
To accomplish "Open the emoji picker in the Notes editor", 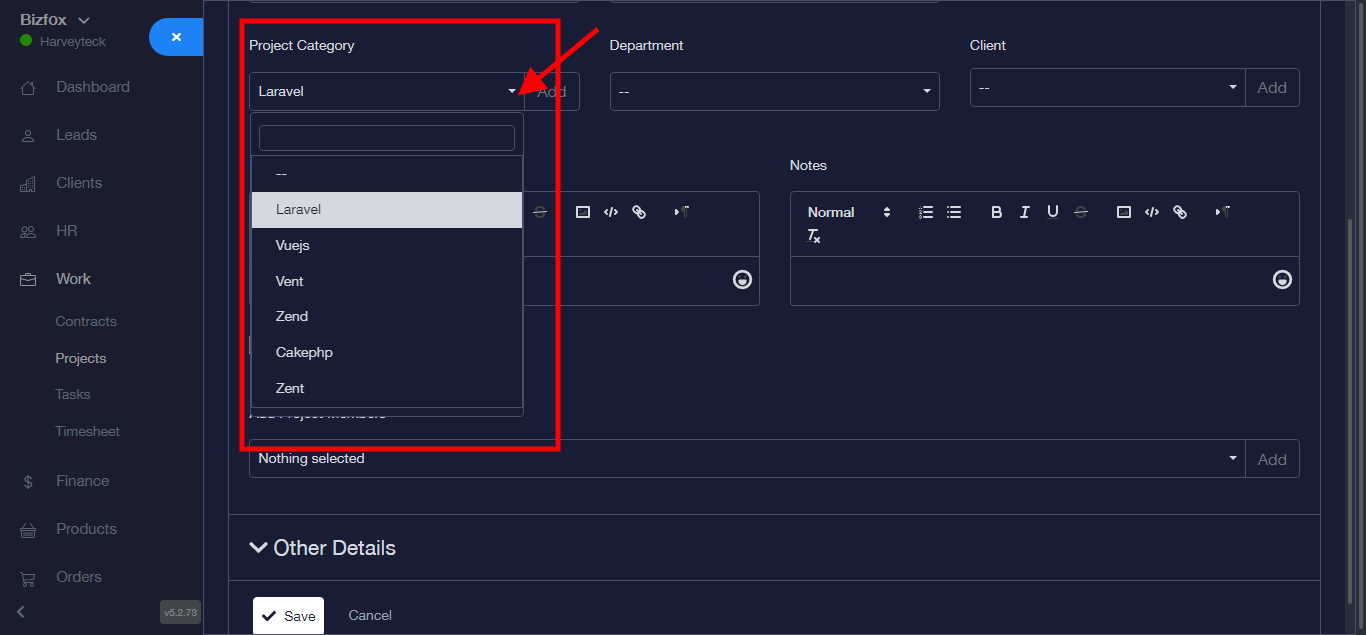I will (1281, 279).
